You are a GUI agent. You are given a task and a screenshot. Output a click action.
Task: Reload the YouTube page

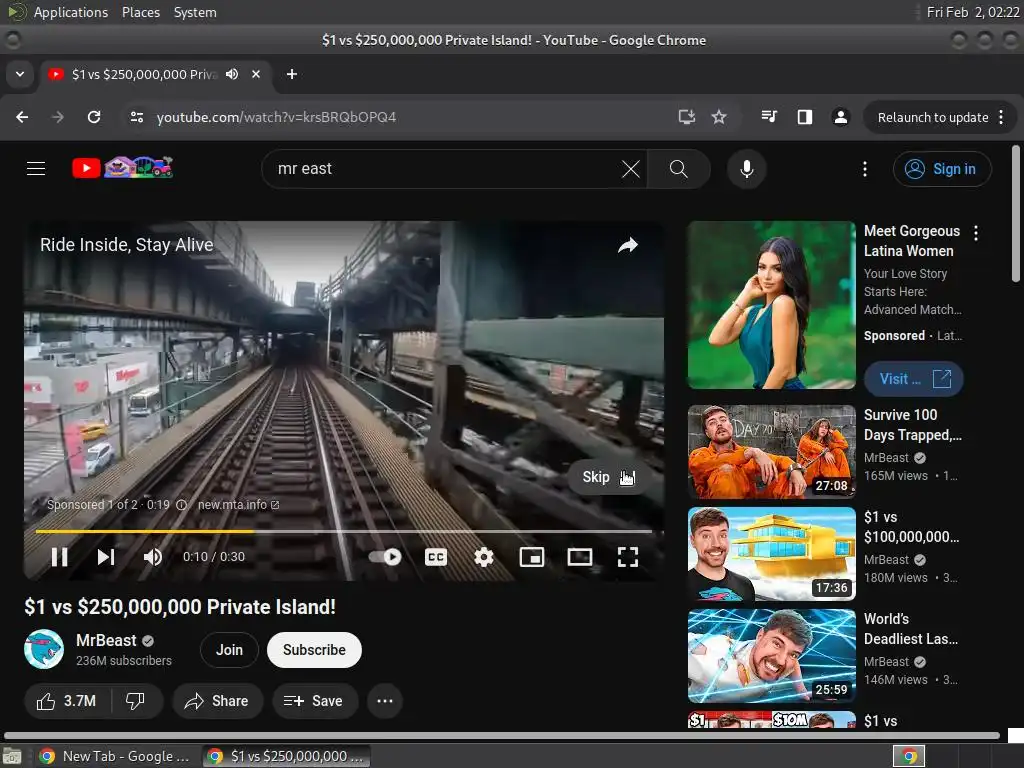click(x=94, y=117)
